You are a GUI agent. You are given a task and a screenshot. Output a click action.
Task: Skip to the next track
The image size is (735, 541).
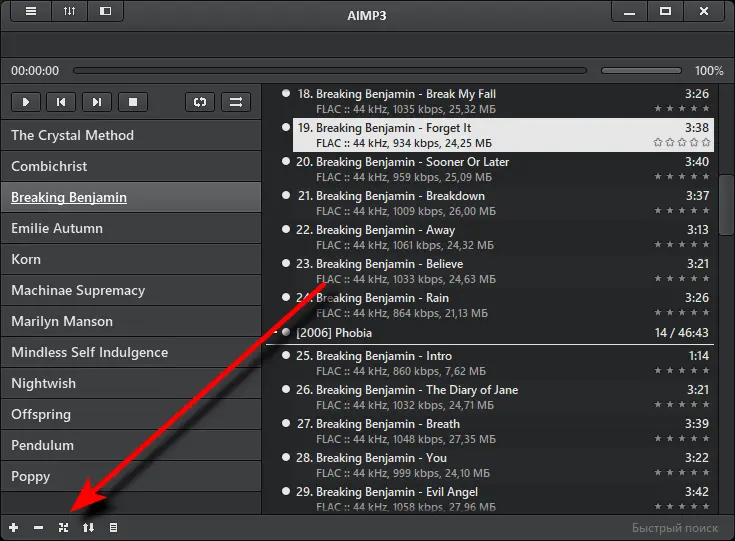97,102
